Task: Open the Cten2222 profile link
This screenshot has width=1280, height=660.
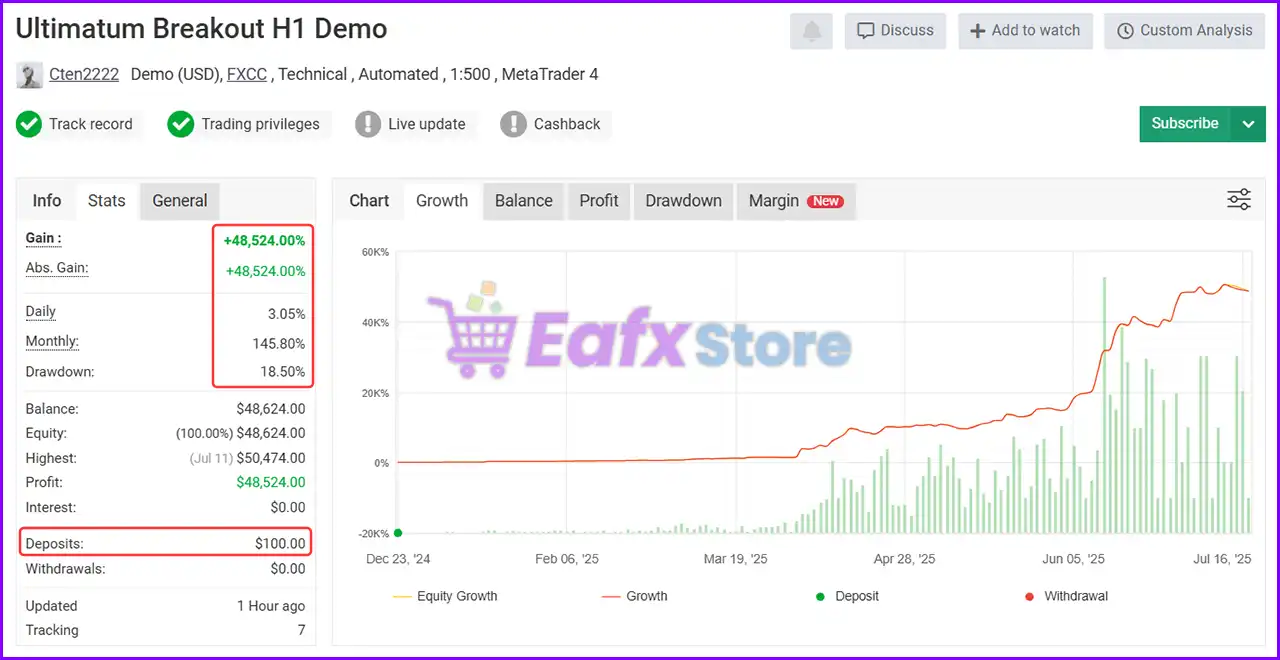Action: pyautogui.click(x=84, y=74)
